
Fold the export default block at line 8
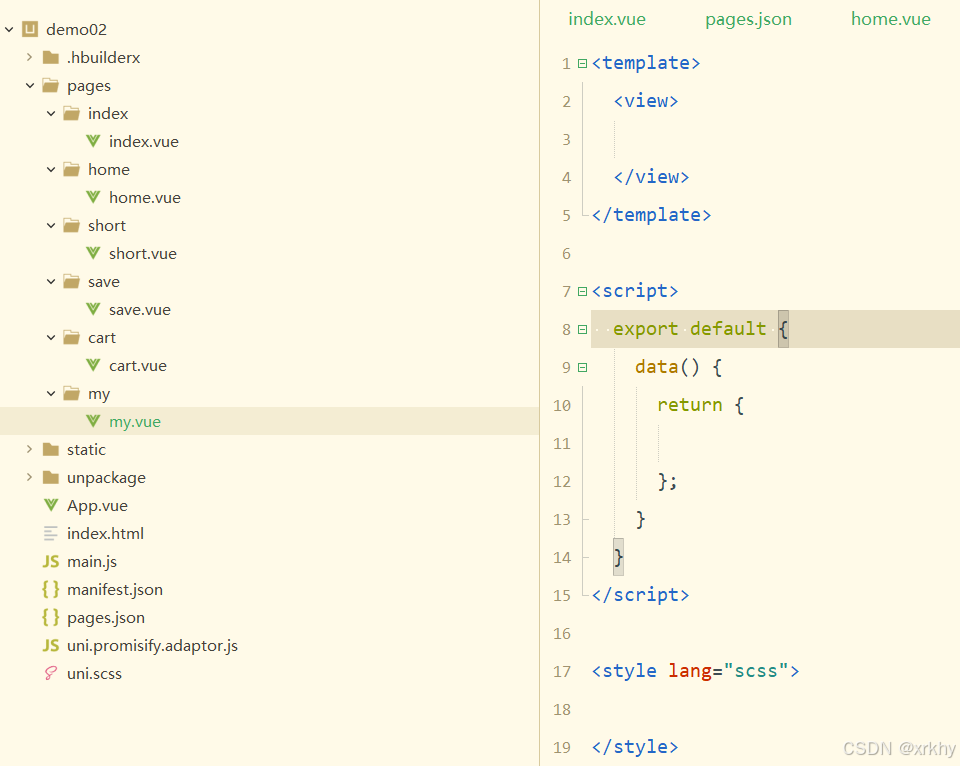582,329
